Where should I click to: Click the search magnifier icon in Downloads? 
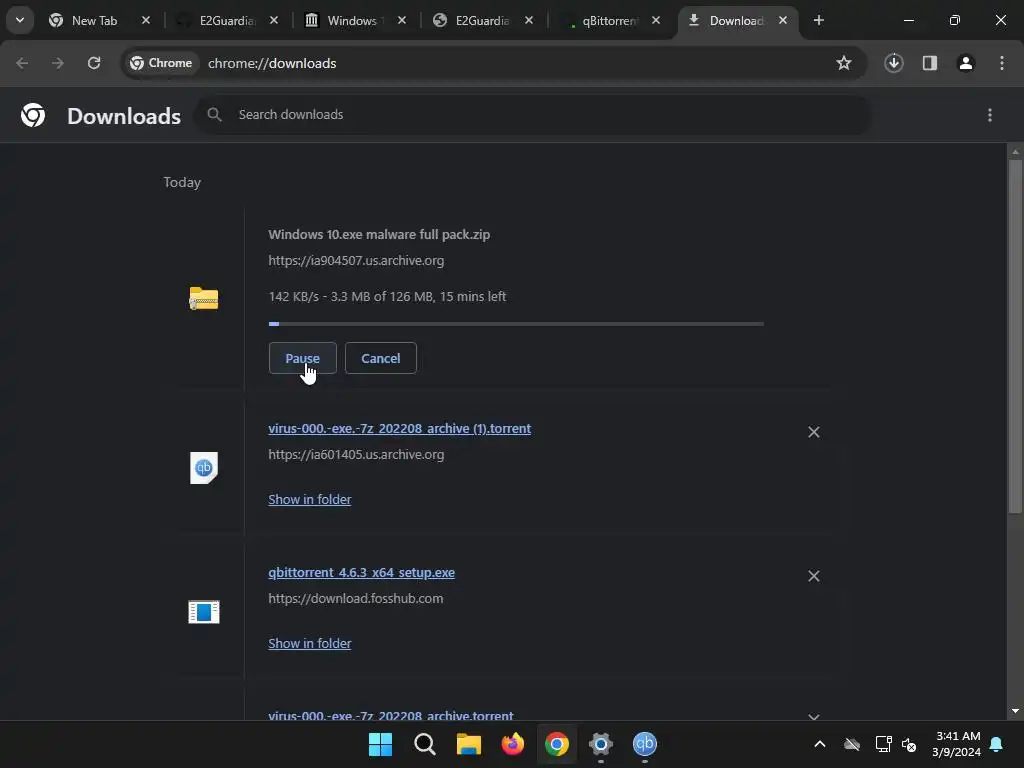pos(214,115)
